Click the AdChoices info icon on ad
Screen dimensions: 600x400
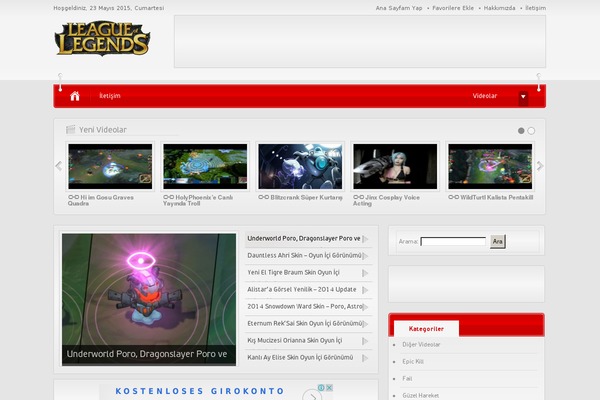point(321,388)
